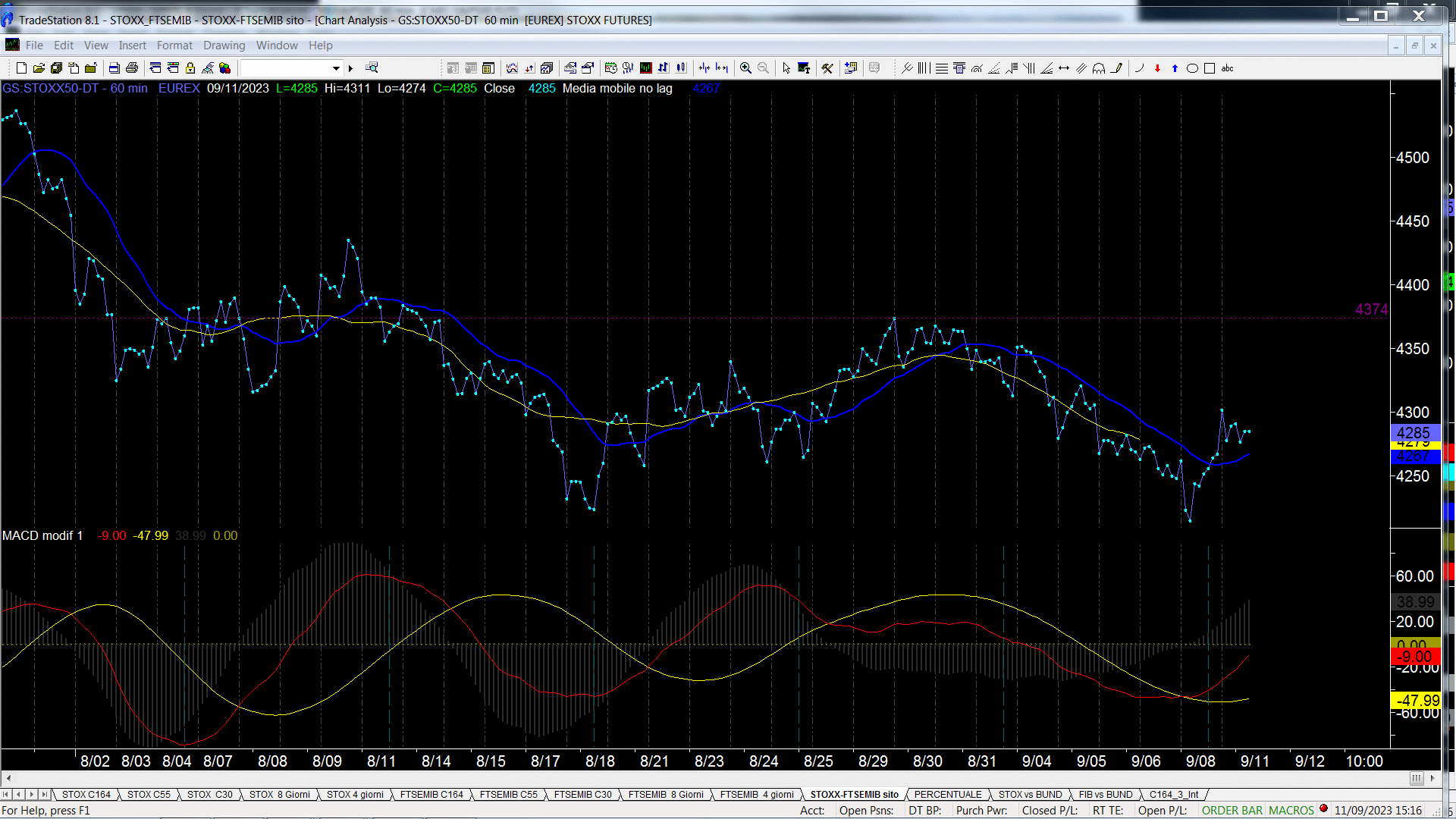1456x819 pixels.
Task: Click the expand bar spacing icon
Action: 722,68
